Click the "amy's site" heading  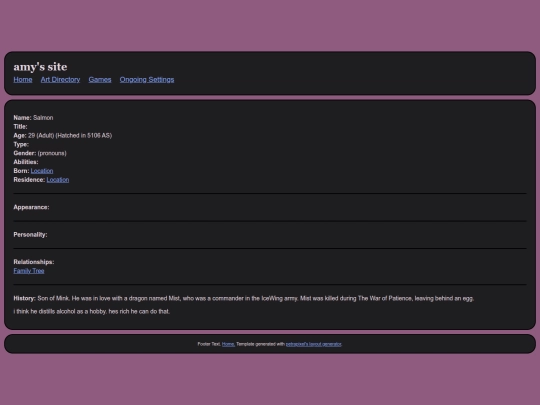click(x=40, y=66)
